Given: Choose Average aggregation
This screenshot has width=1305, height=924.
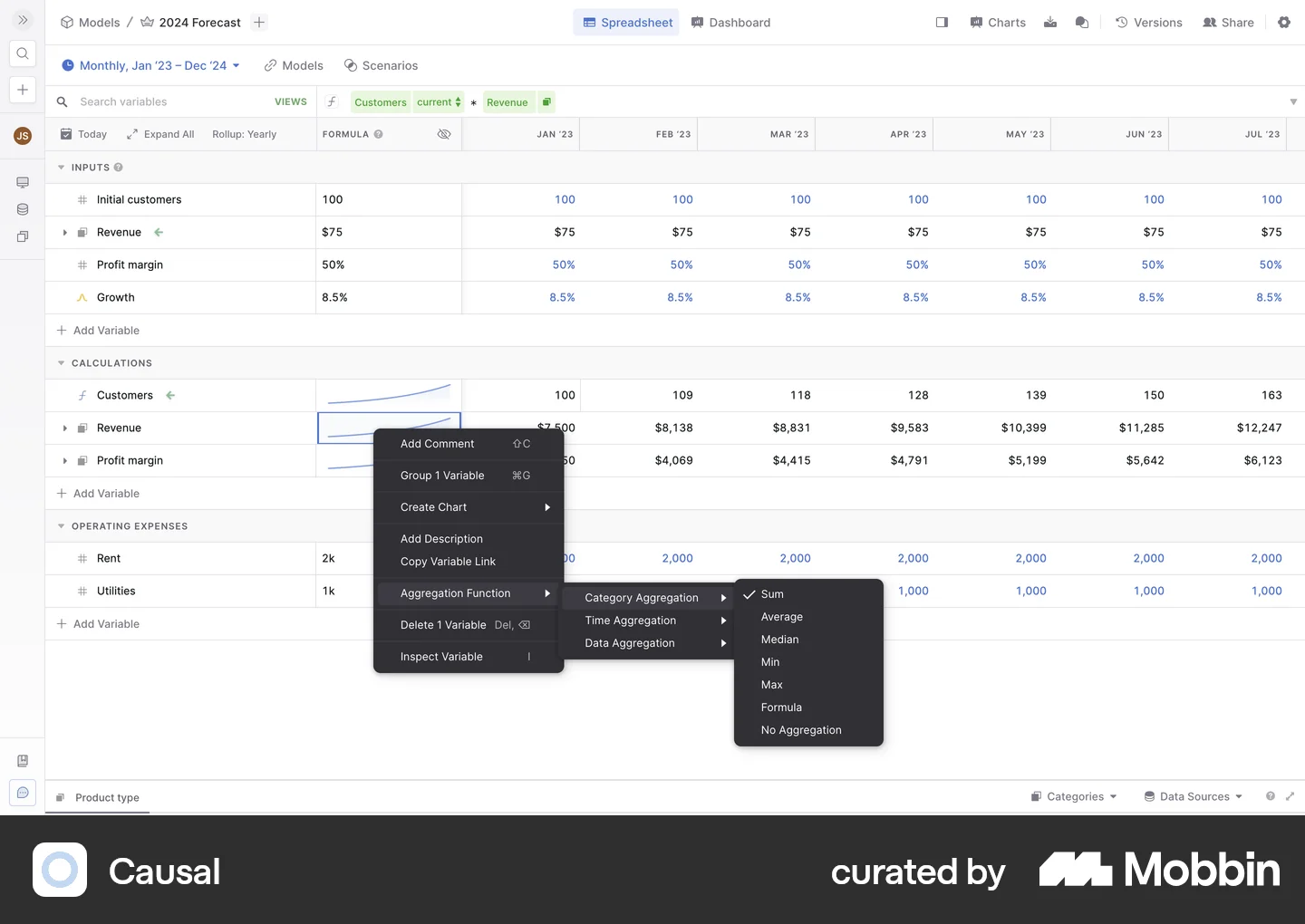Looking at the screenshot, I should click(808, 617).
